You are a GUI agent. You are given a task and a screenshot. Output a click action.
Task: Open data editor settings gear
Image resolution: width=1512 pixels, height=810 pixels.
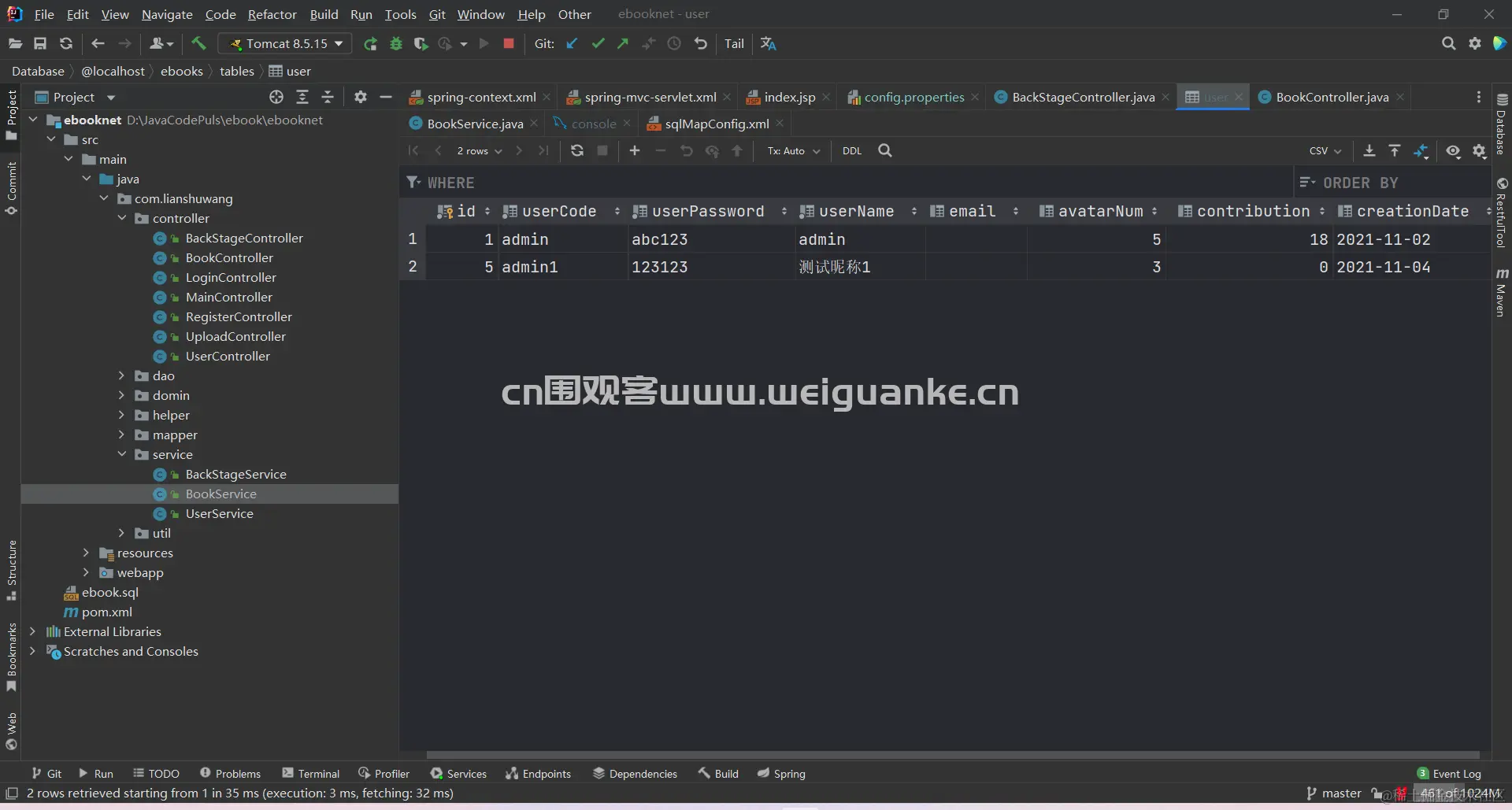coord(1480,151)
